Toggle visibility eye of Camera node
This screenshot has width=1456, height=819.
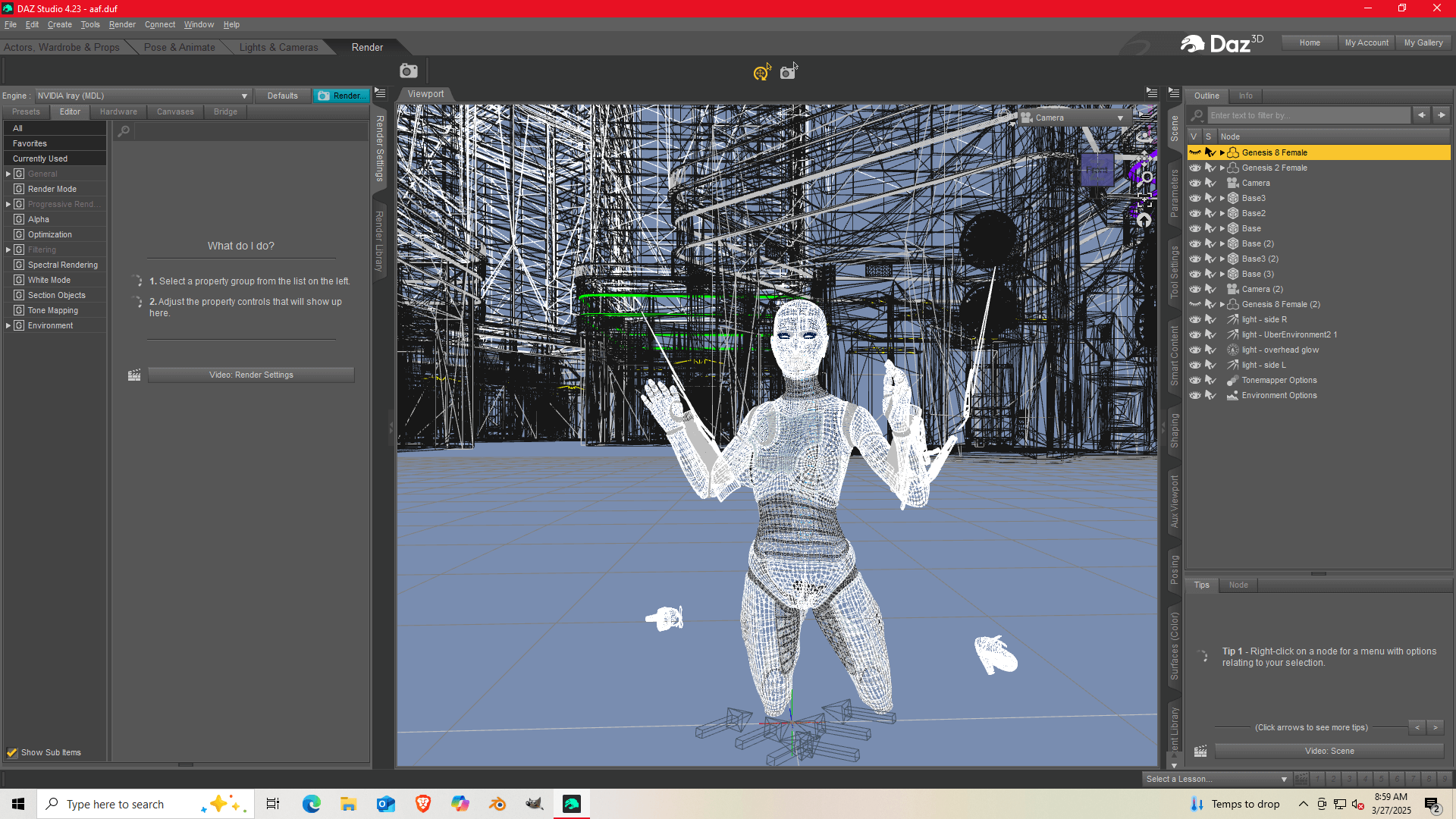(x=1195, y=183)
